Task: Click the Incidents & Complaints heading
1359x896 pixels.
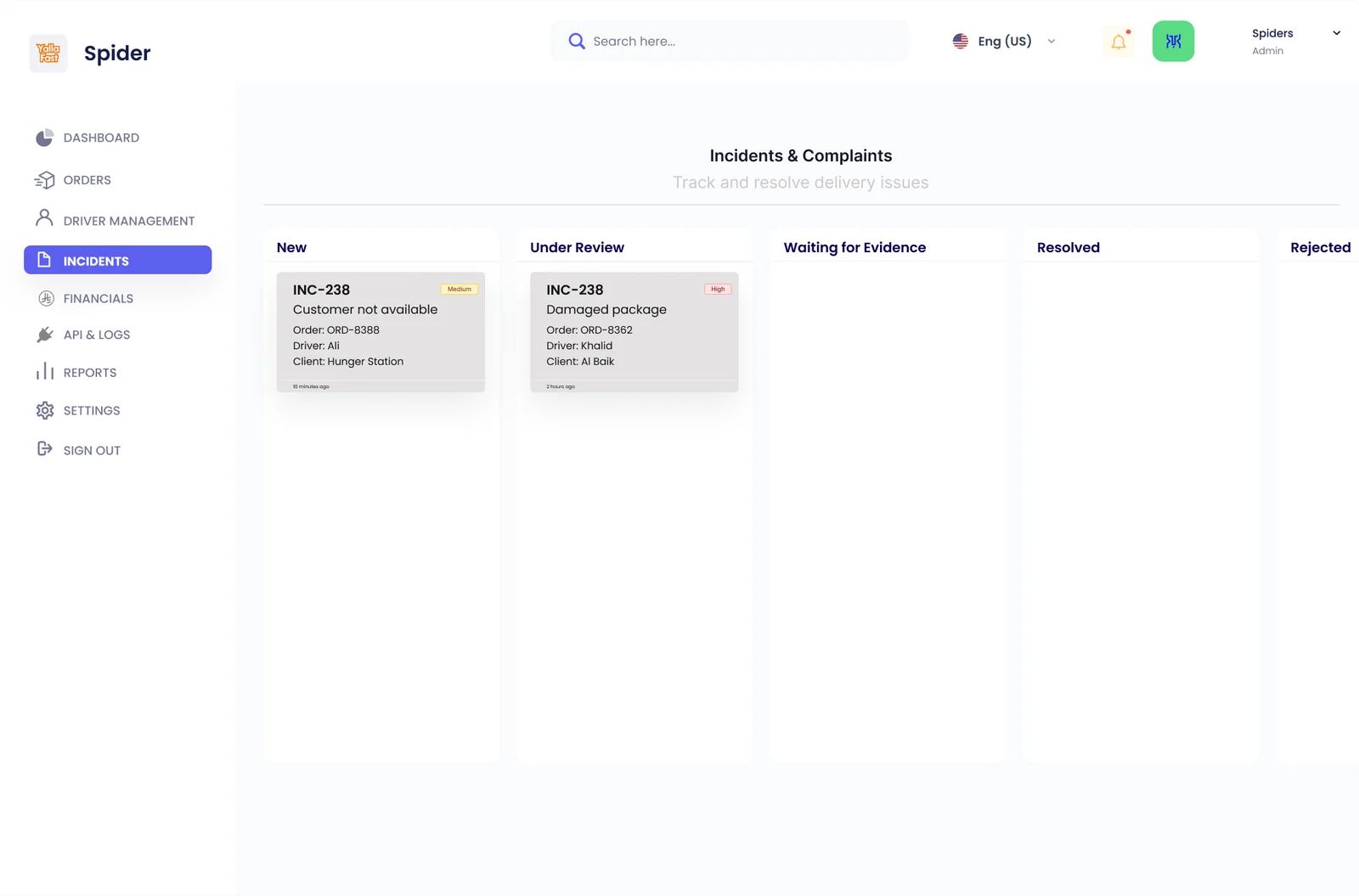Action: pos(801,155)
